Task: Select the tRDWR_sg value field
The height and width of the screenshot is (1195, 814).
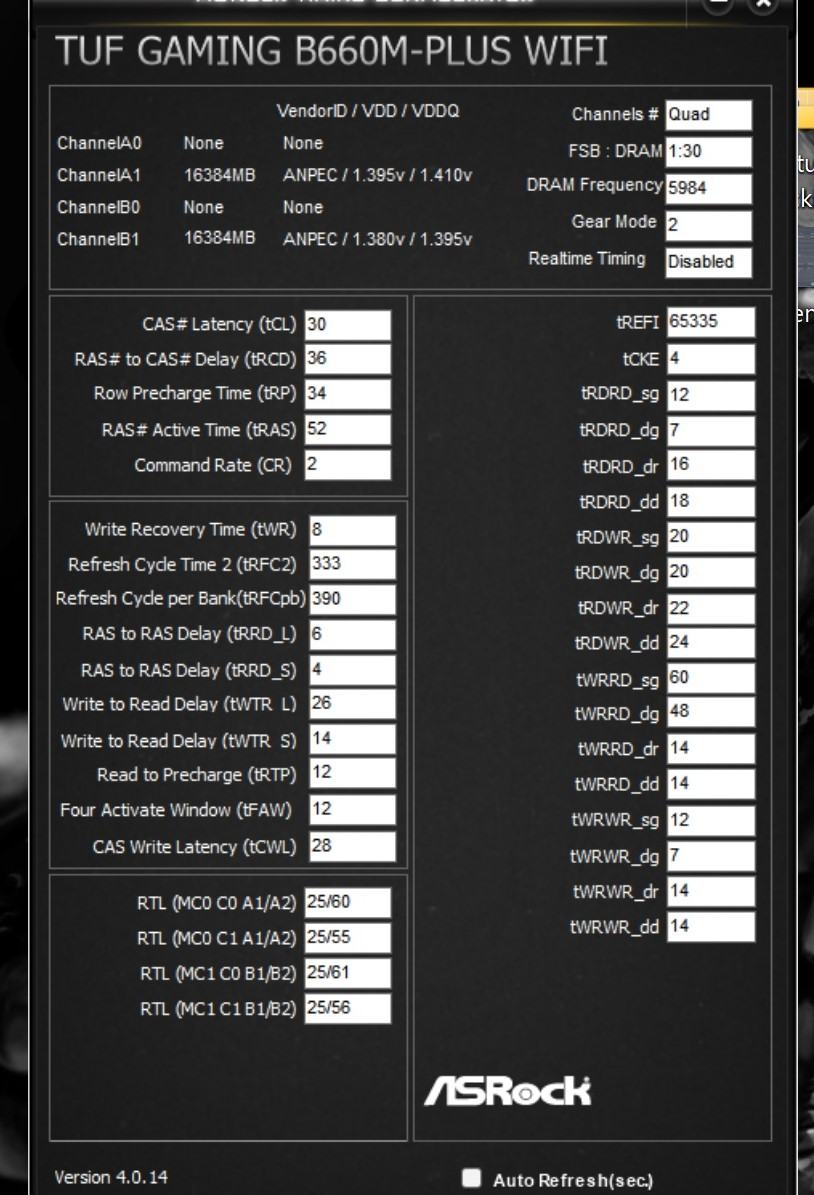Action: click(711, 537)
